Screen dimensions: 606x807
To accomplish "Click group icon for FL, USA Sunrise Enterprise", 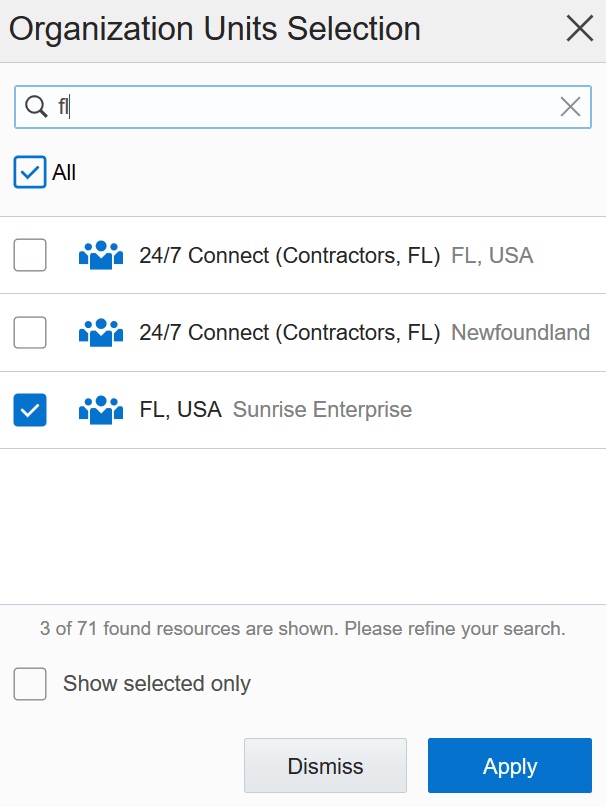I will point(100,410).
